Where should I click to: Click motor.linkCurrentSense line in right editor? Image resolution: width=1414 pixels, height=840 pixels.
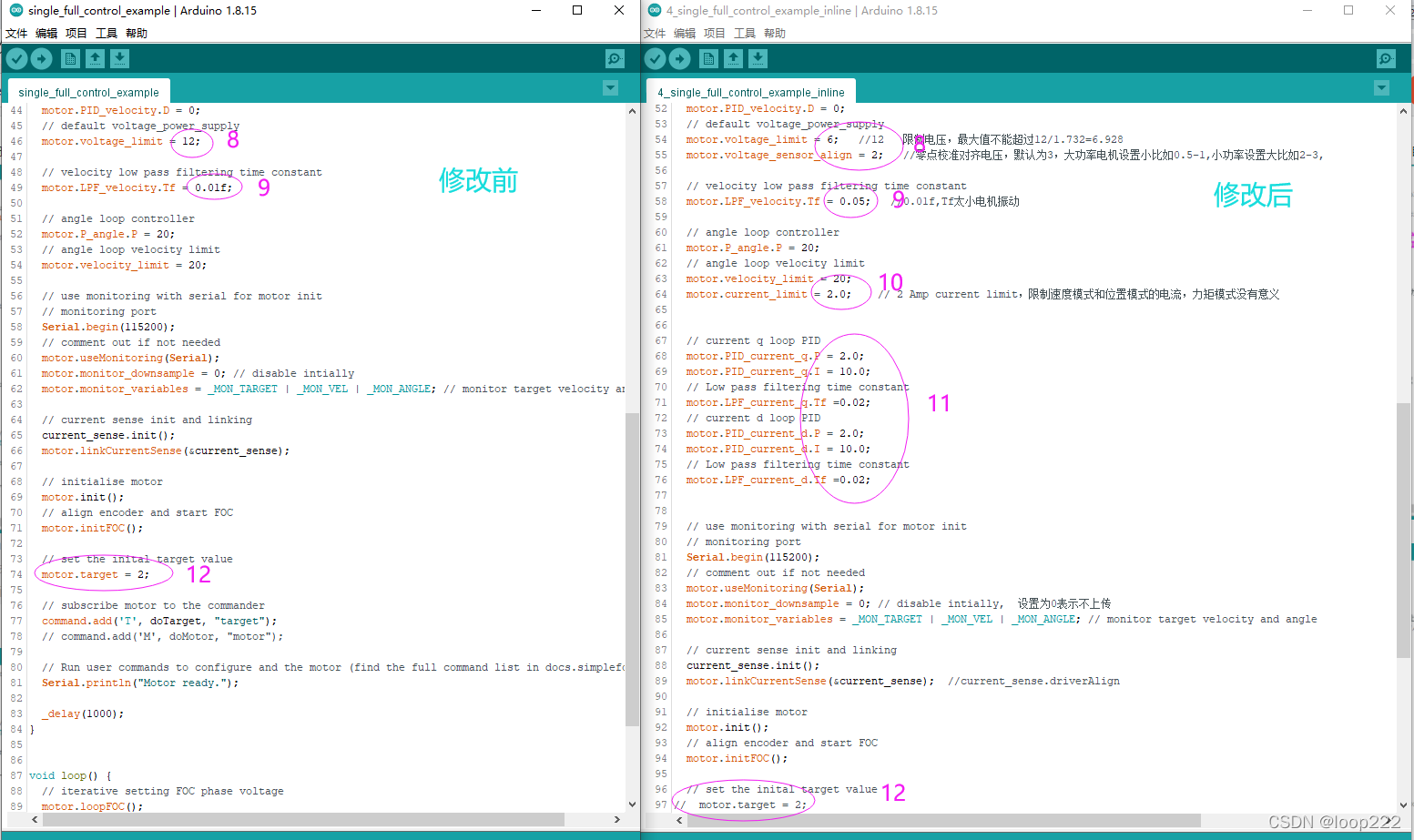810,681
